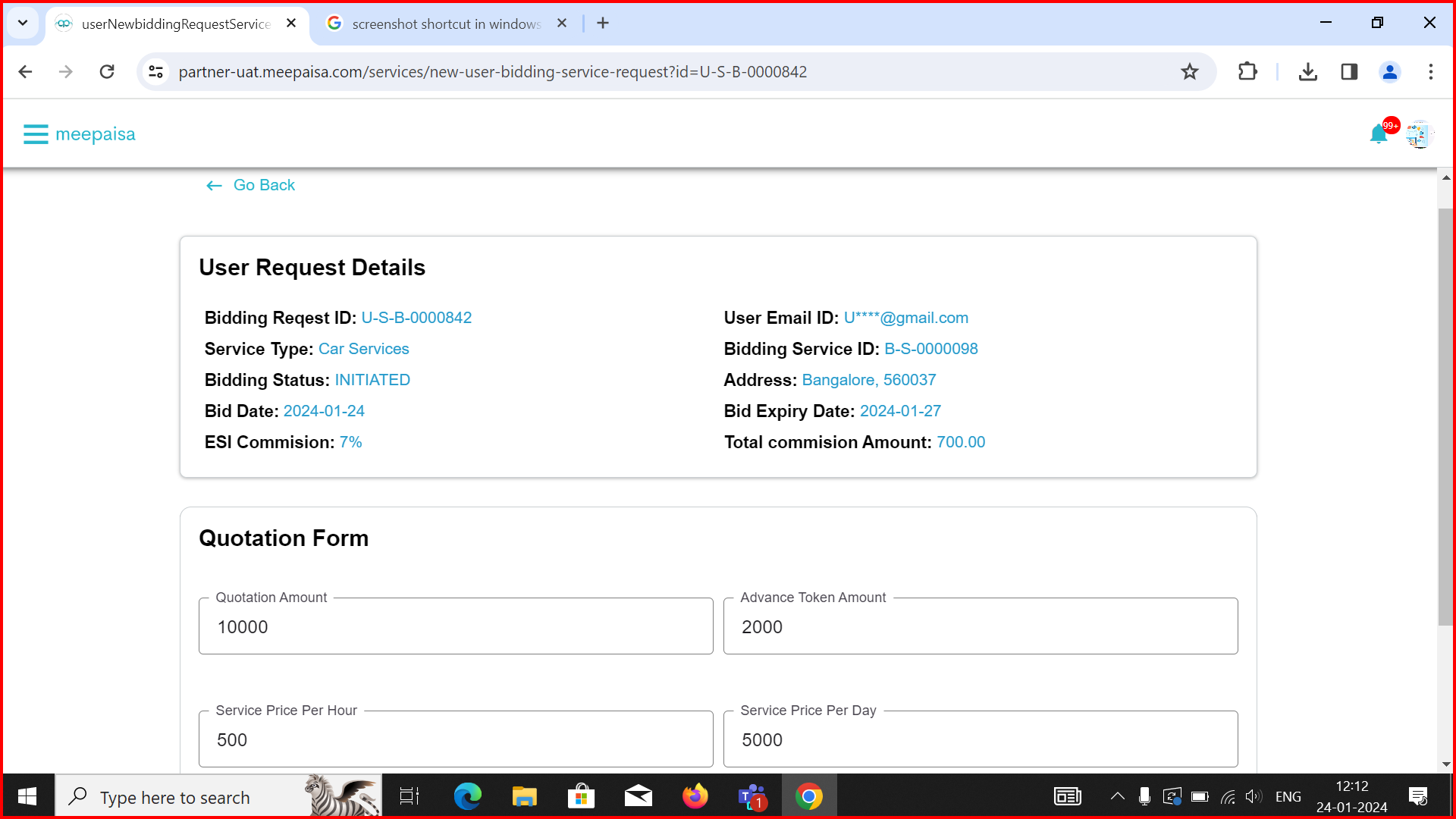The height and width of the screenshot is (819, 1456).
Task: Close the screenshot shortcut Google tab
Action: point(562,24)
